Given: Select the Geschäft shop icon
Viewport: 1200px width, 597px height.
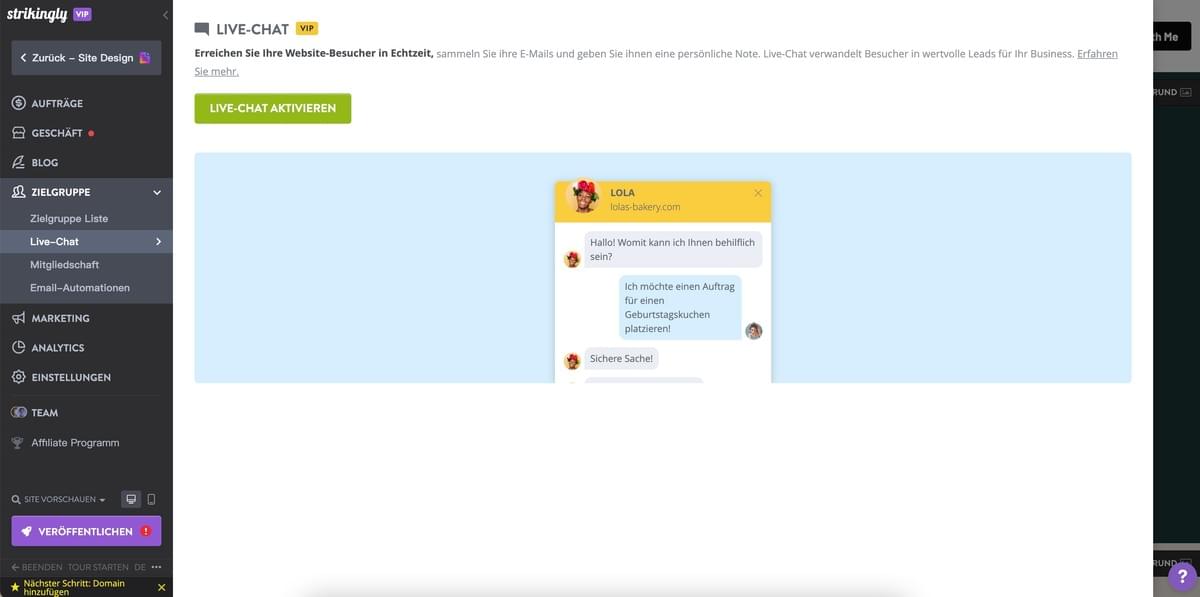Looking at the screenshot, I should pos(17,132).
